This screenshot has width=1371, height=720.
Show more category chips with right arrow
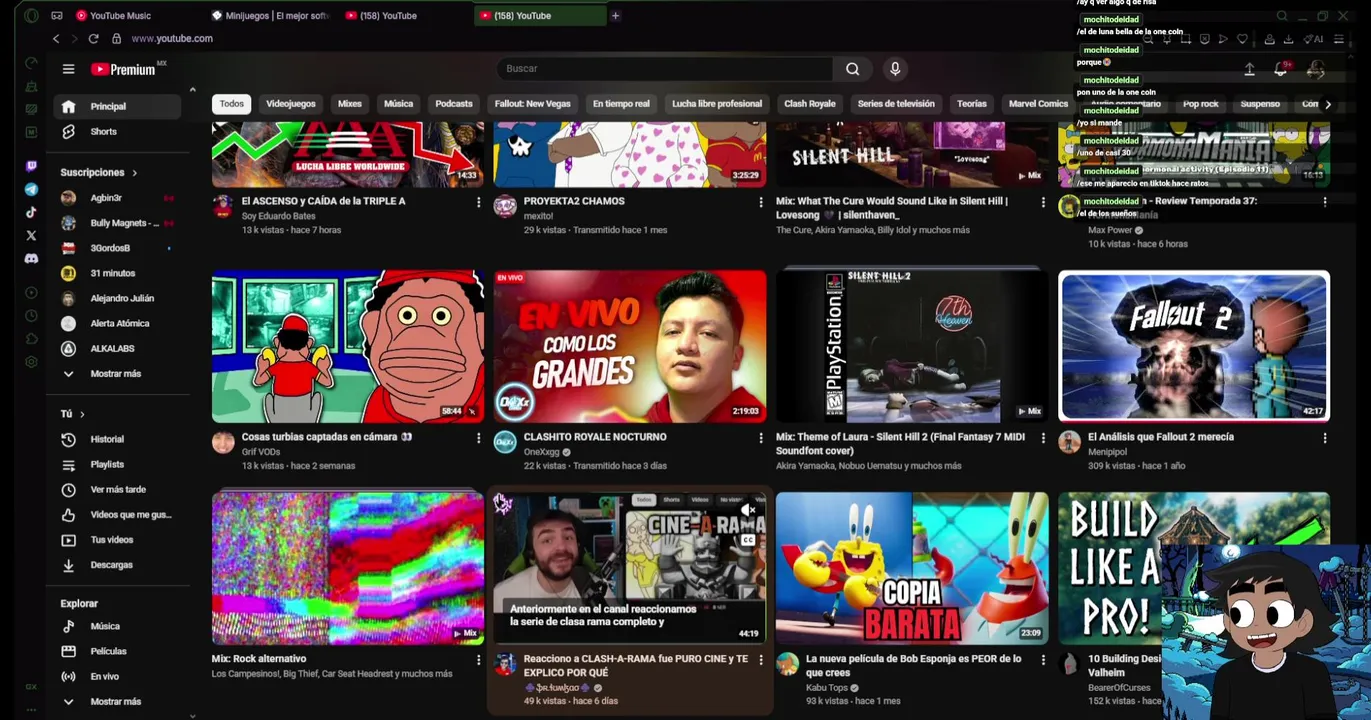[x=1328, y=104]
